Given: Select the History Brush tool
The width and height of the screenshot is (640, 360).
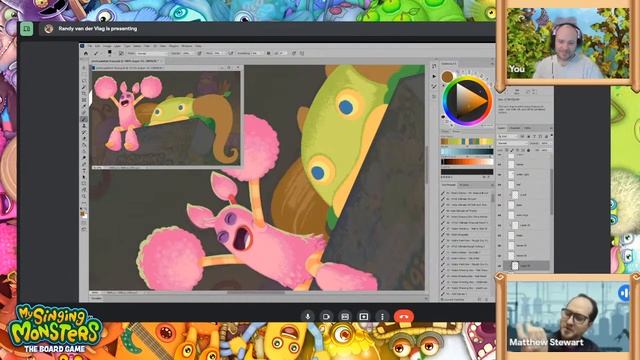Looking at the screenshot, I should [x=84, y=131].
